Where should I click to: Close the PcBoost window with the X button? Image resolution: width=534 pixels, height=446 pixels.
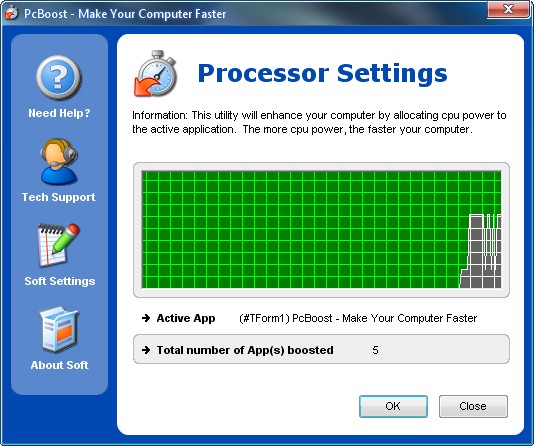tap(508, 9)
